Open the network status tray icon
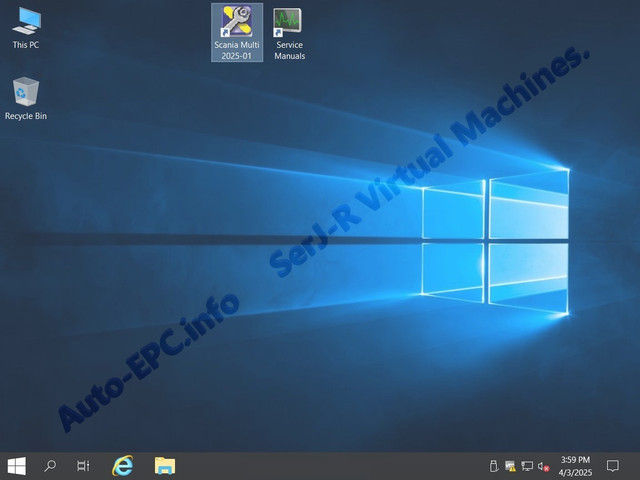640x480 pixels. pos(527,466)
